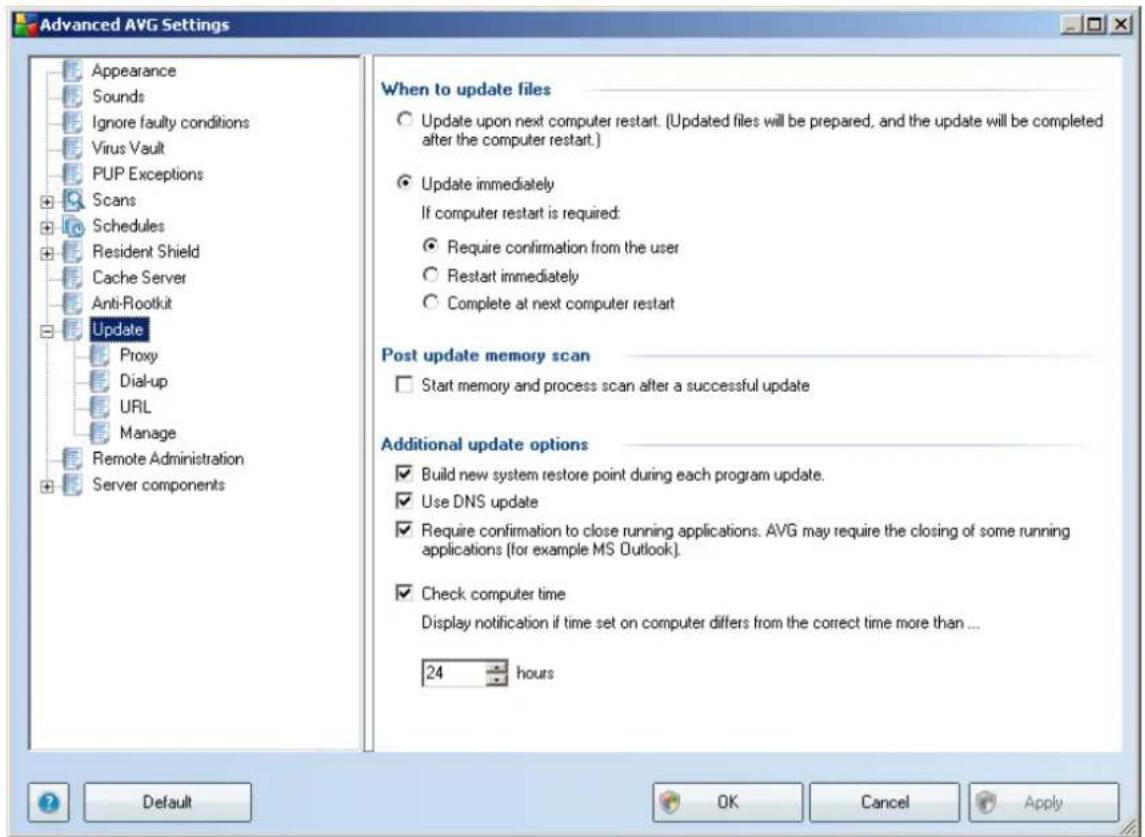The width and height of the screenshot is (1145, 837).
Task: Expand the Schedules tree node
Action: pyautogui.click(x=47, y=227)
